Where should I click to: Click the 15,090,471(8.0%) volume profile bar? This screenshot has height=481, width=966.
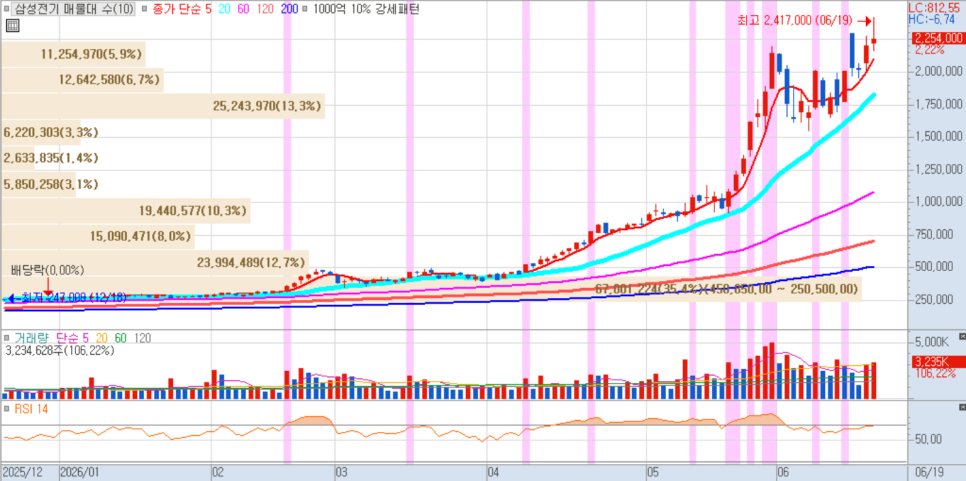(x=98, y=236)
